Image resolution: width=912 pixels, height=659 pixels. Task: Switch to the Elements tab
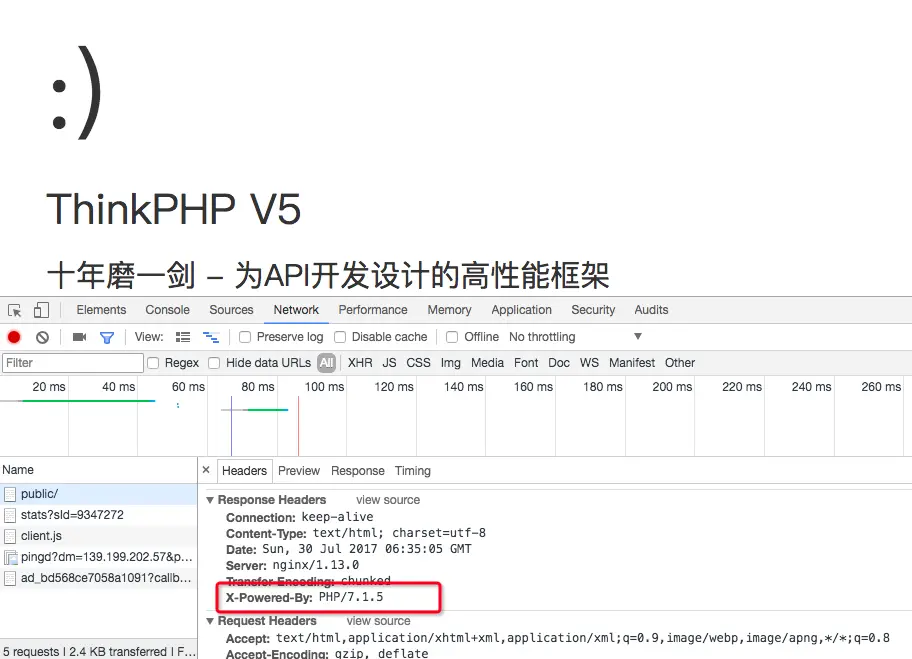point(101,310)
